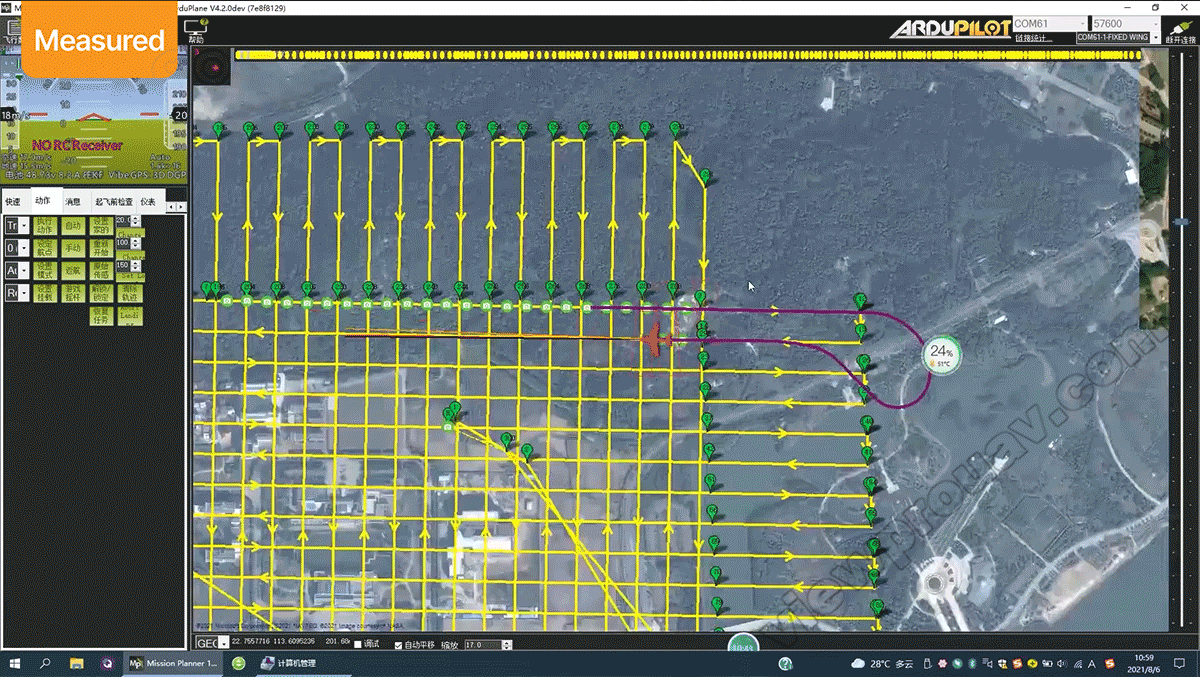Click the red aircraft icon on map
Image resolution: width=1200 pixels, height=677 pixels.
[657, 339]
